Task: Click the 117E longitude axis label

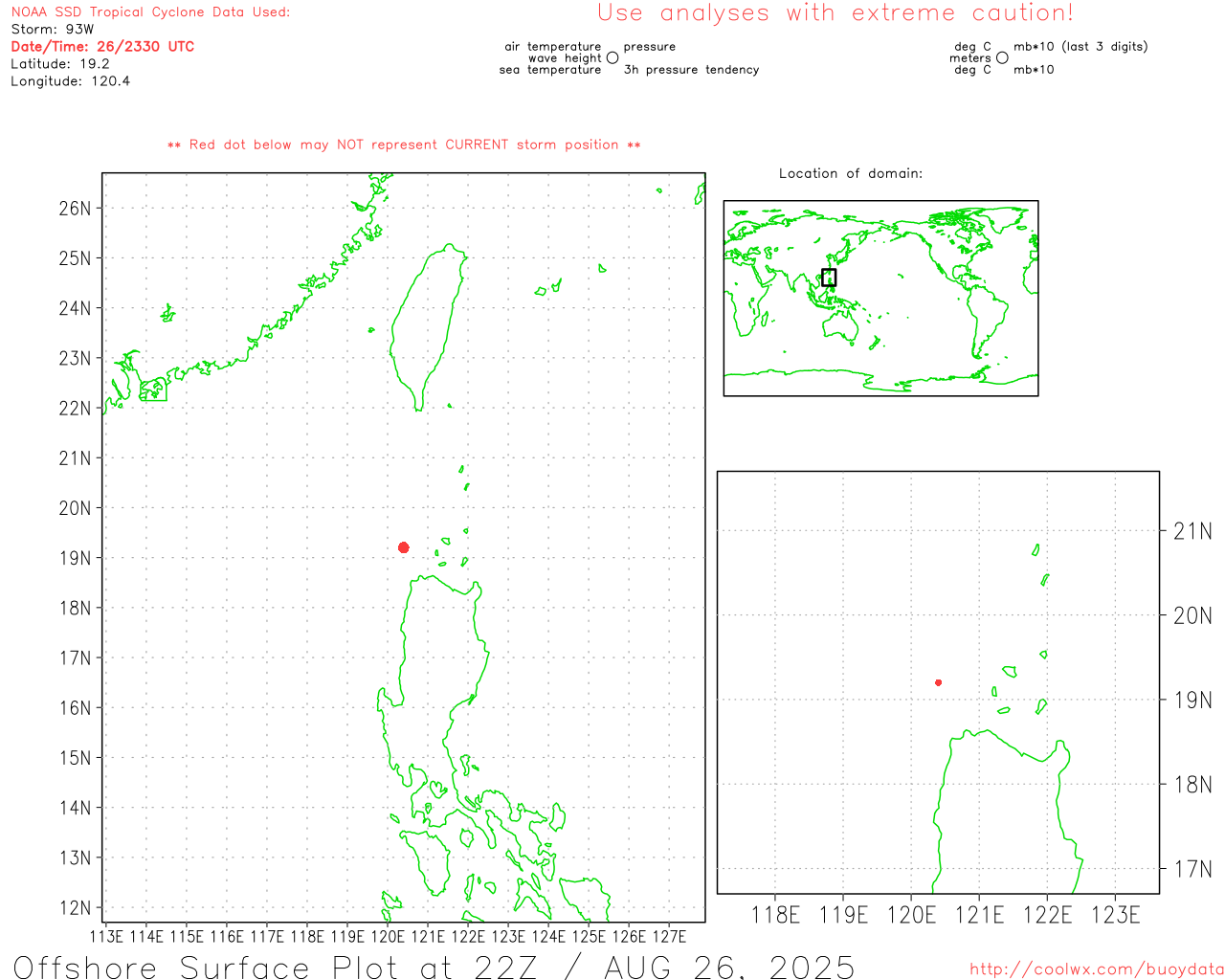Action: [267, 936]
